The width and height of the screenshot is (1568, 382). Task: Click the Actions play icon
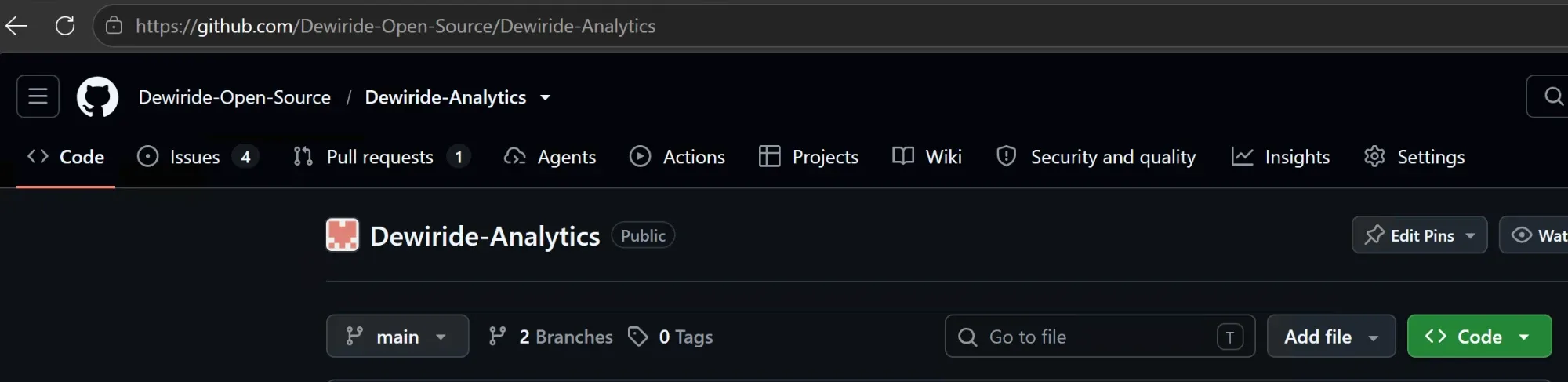point(640,156)
